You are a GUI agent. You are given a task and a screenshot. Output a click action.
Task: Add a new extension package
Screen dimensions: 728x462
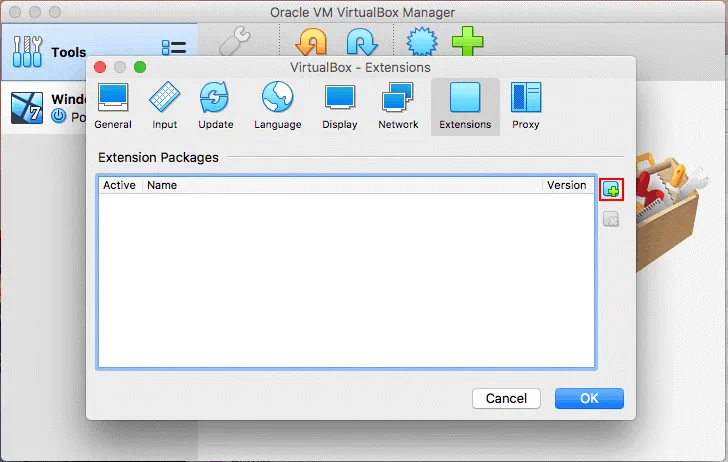(x=611, y=189)
